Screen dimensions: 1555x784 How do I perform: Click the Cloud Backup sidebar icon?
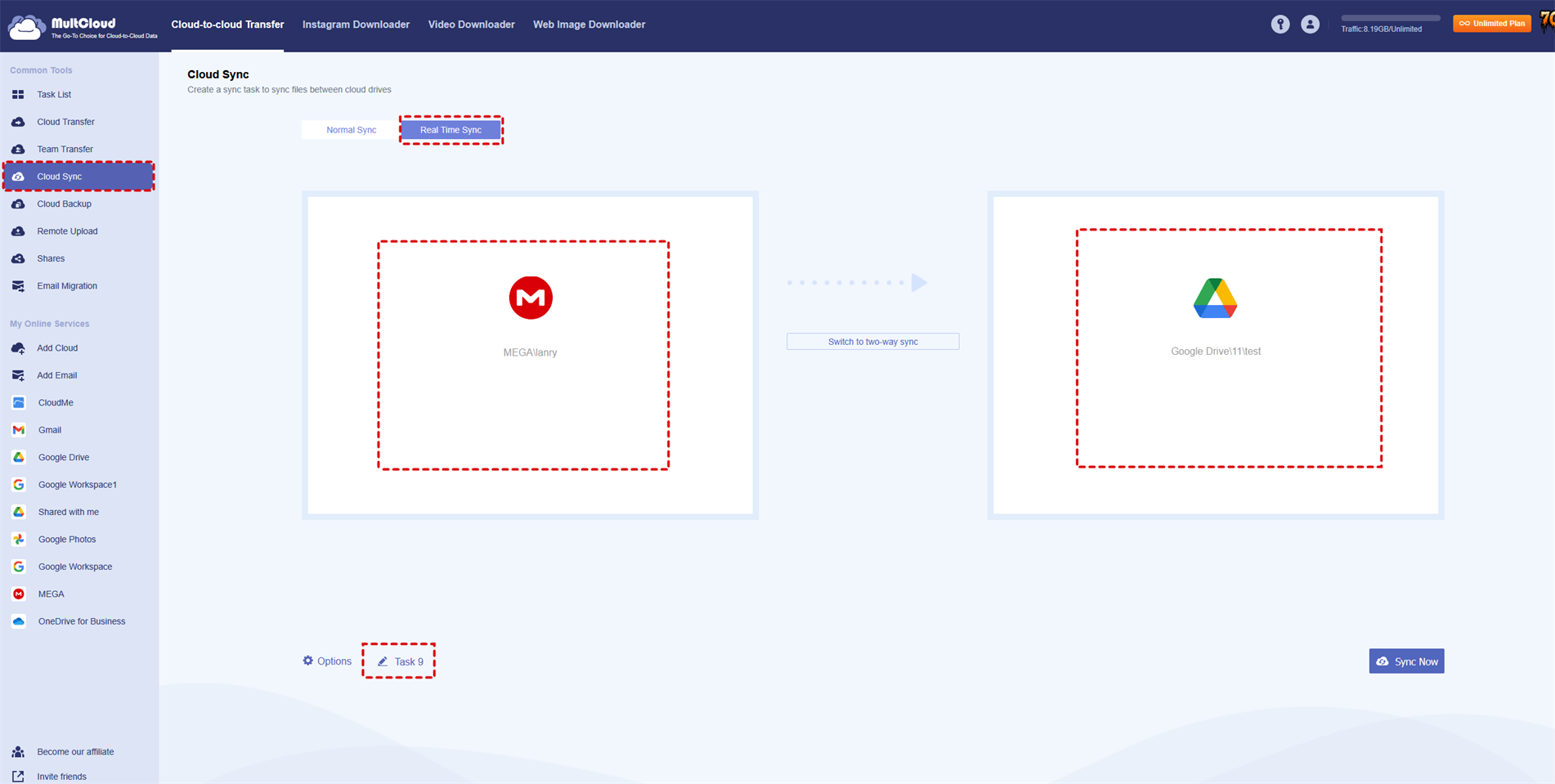pyautogui.click(x=18, y=204)
